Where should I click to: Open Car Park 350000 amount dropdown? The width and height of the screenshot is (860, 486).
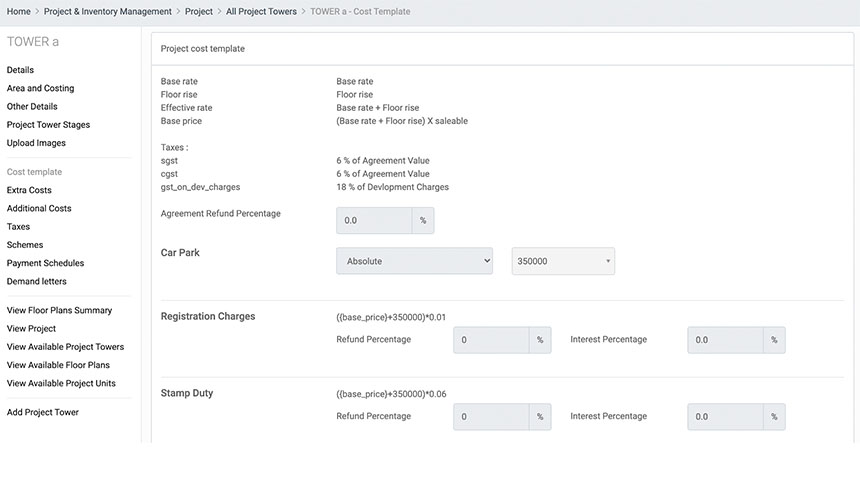563,261
